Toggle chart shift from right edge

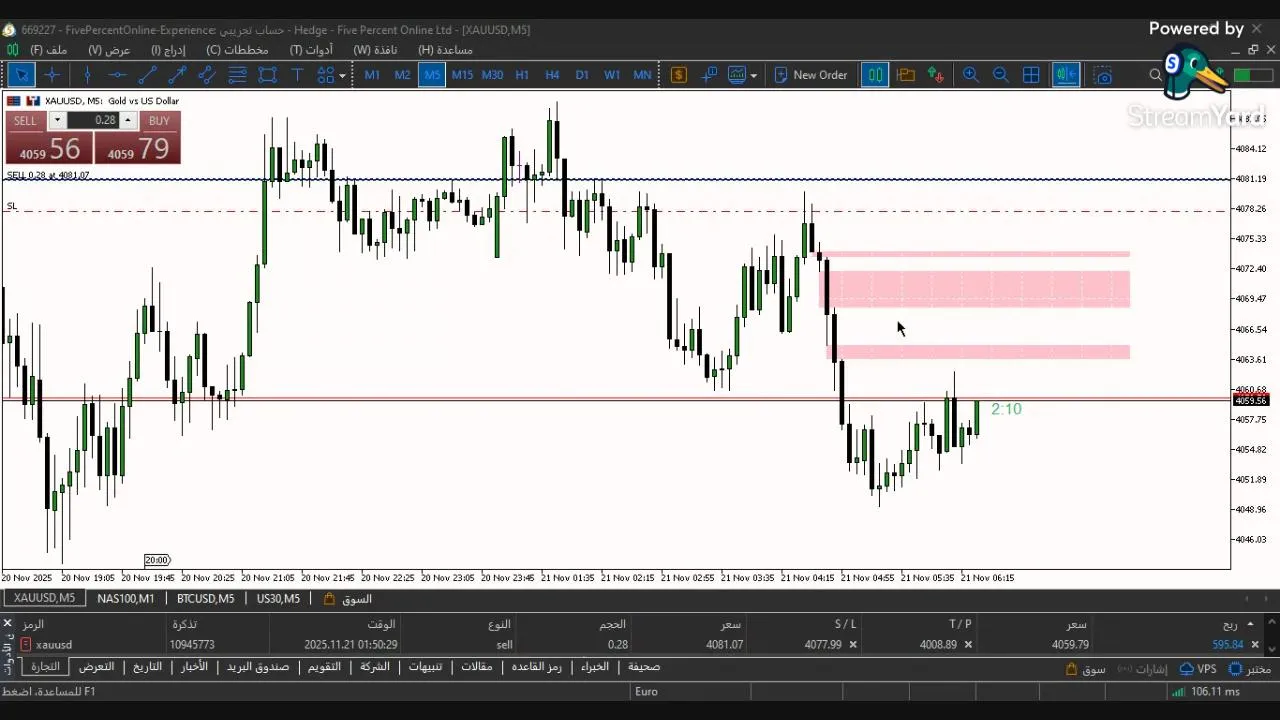coord(1066,75)
